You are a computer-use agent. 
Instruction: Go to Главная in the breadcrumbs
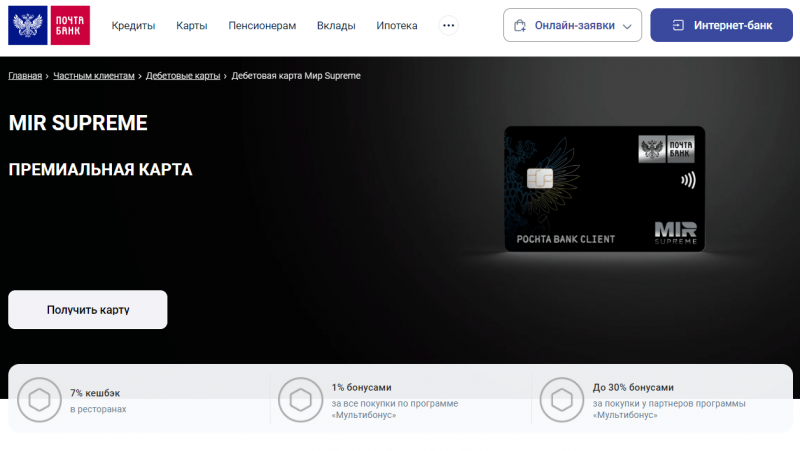click(x=25, y=76)
